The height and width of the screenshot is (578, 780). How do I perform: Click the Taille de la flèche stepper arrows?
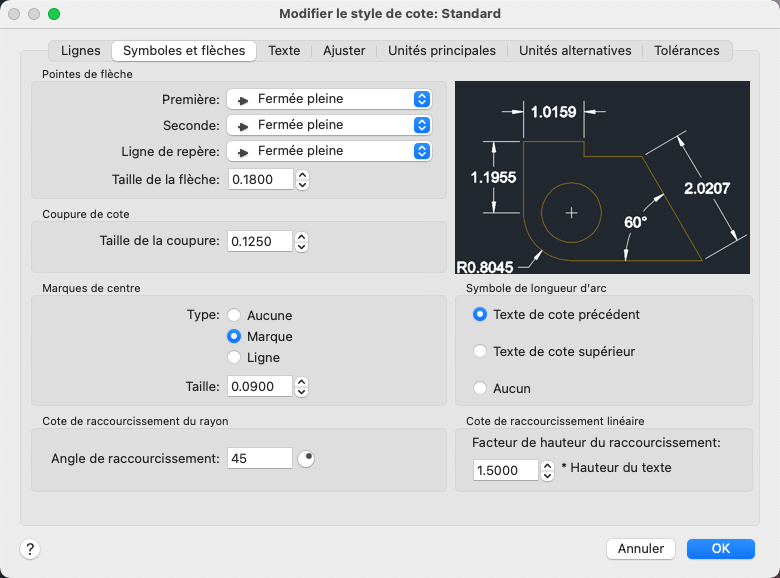[303, 179]
